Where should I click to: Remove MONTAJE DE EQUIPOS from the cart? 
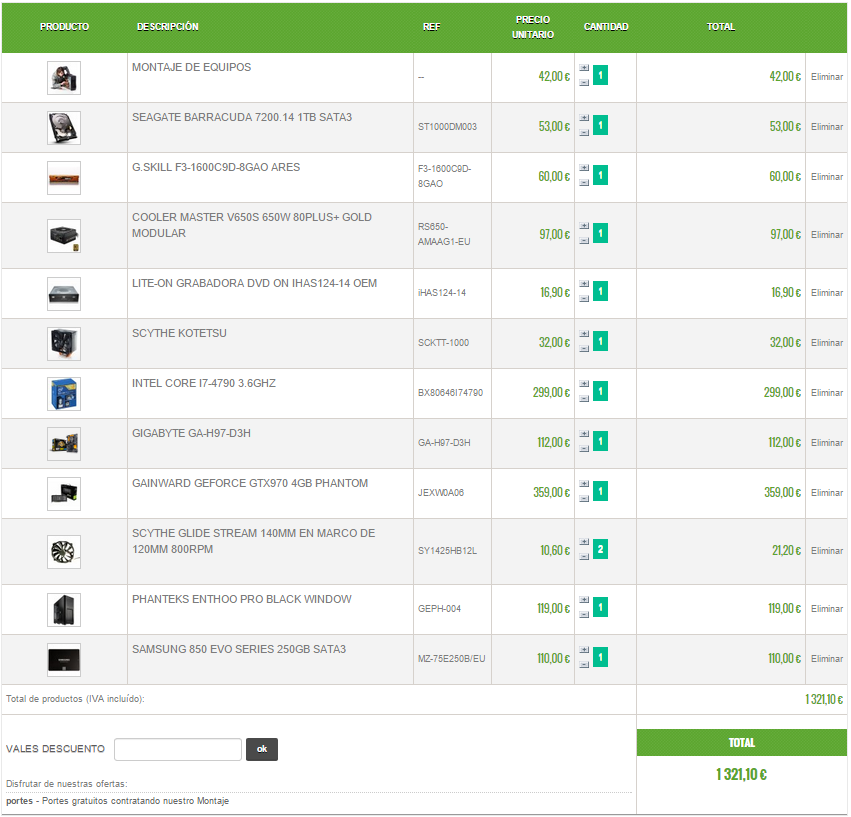[827, 77]
